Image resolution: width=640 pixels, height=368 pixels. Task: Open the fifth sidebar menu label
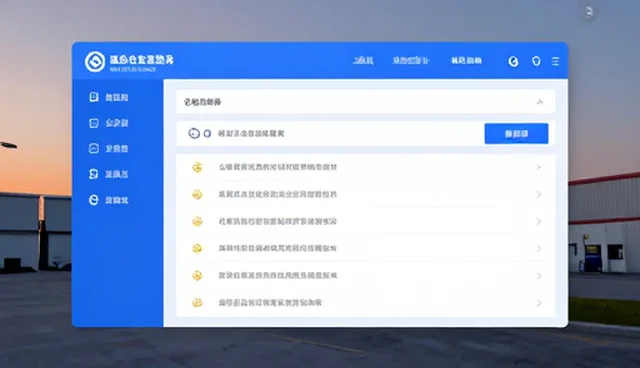pyautogui.click(x=117, y=200)
